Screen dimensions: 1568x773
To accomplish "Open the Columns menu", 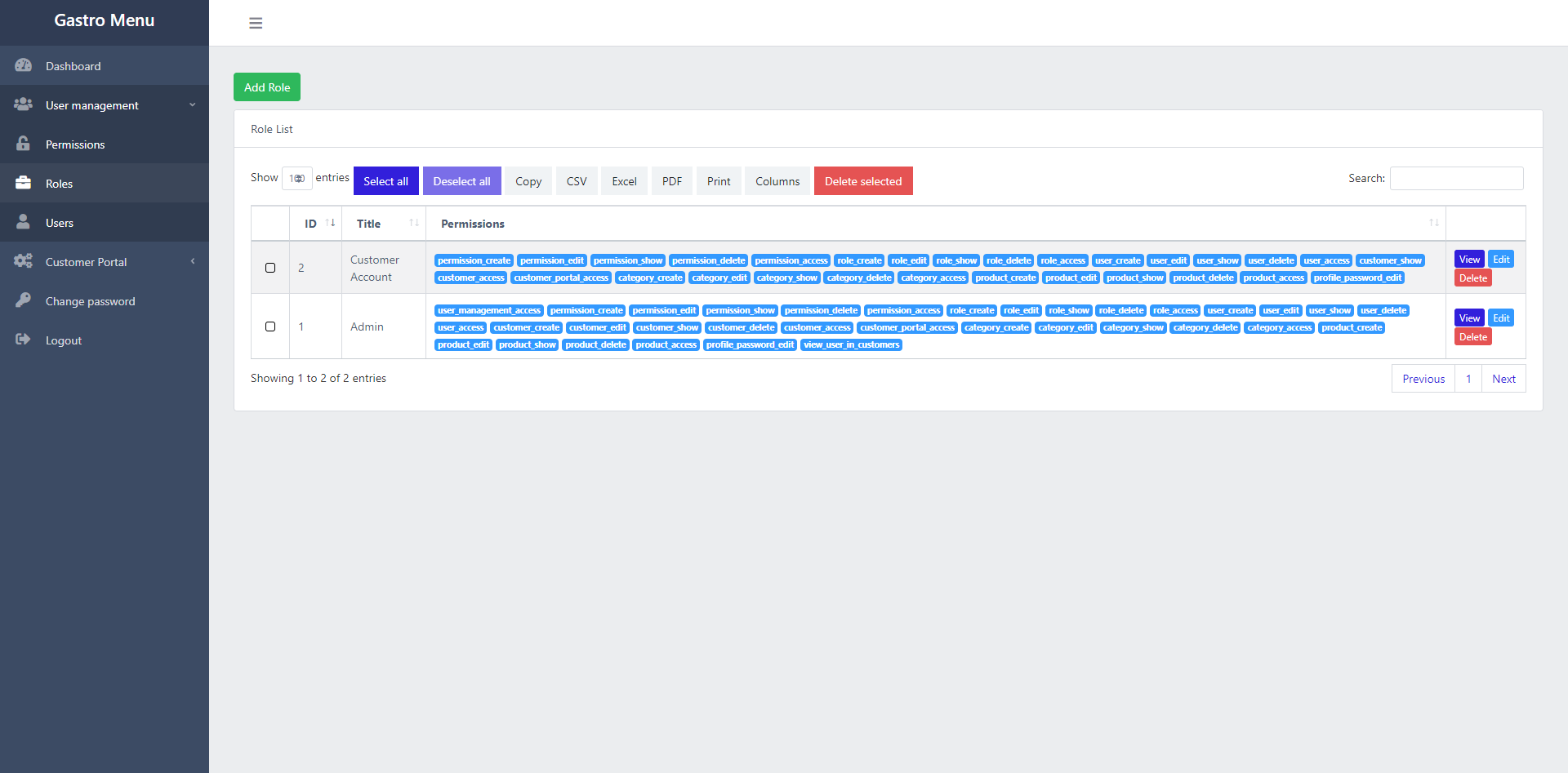I will 777,180.
